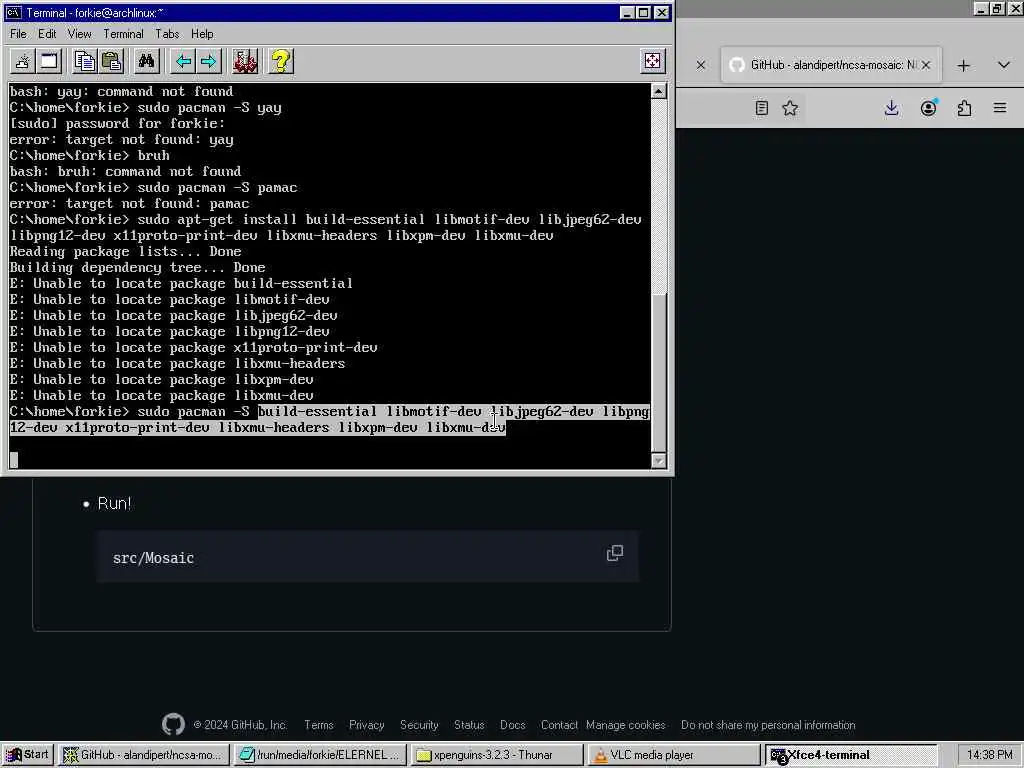Viewport: 1024px width, 768px height.
Task: Open browser extensions puzzle icon
Action: point(965,108)
